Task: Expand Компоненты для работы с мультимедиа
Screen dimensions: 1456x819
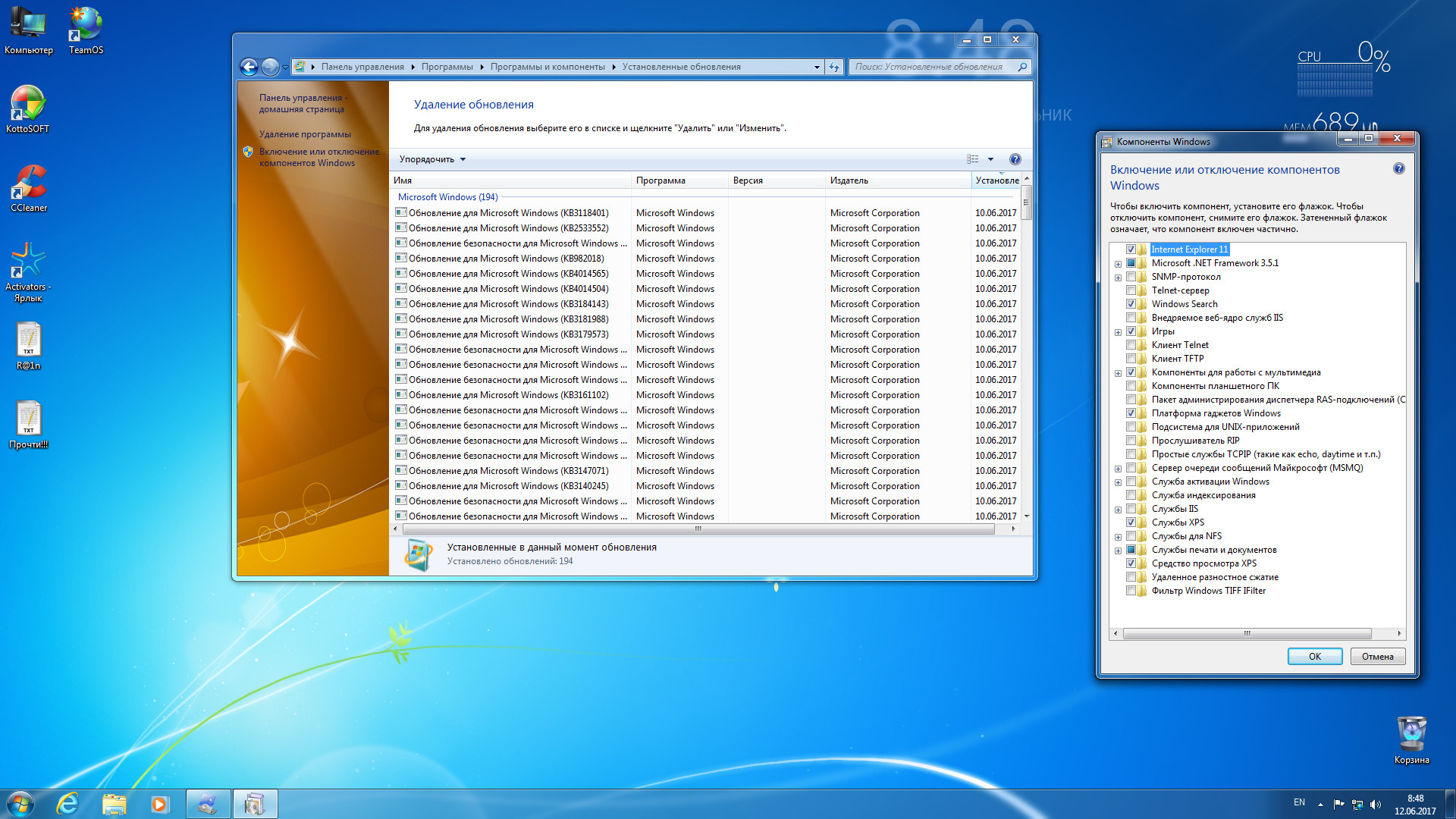Action: (1118, 373)
